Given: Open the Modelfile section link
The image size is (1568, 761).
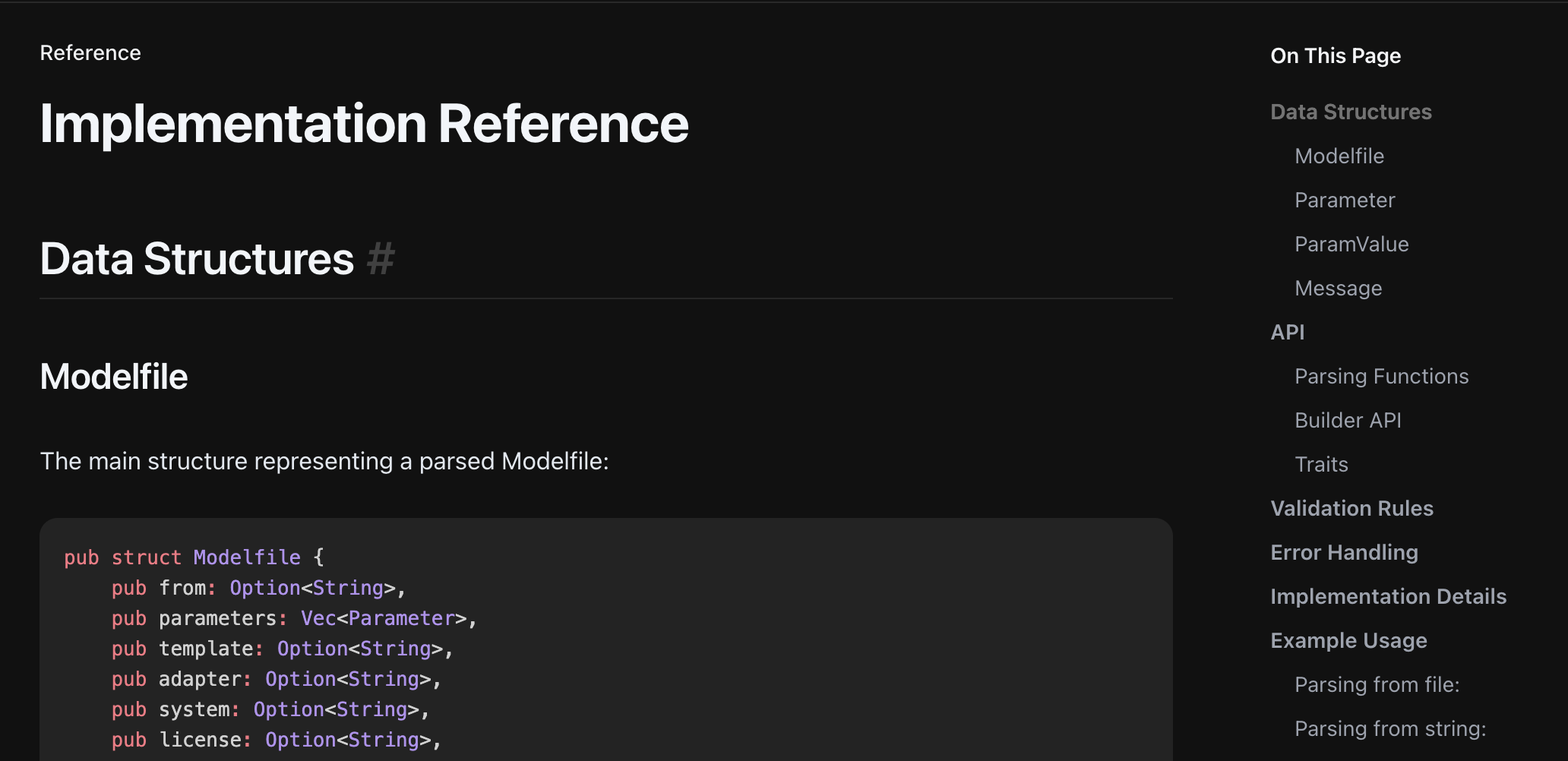Looking at the screenshot, I should click(1338, 156).
